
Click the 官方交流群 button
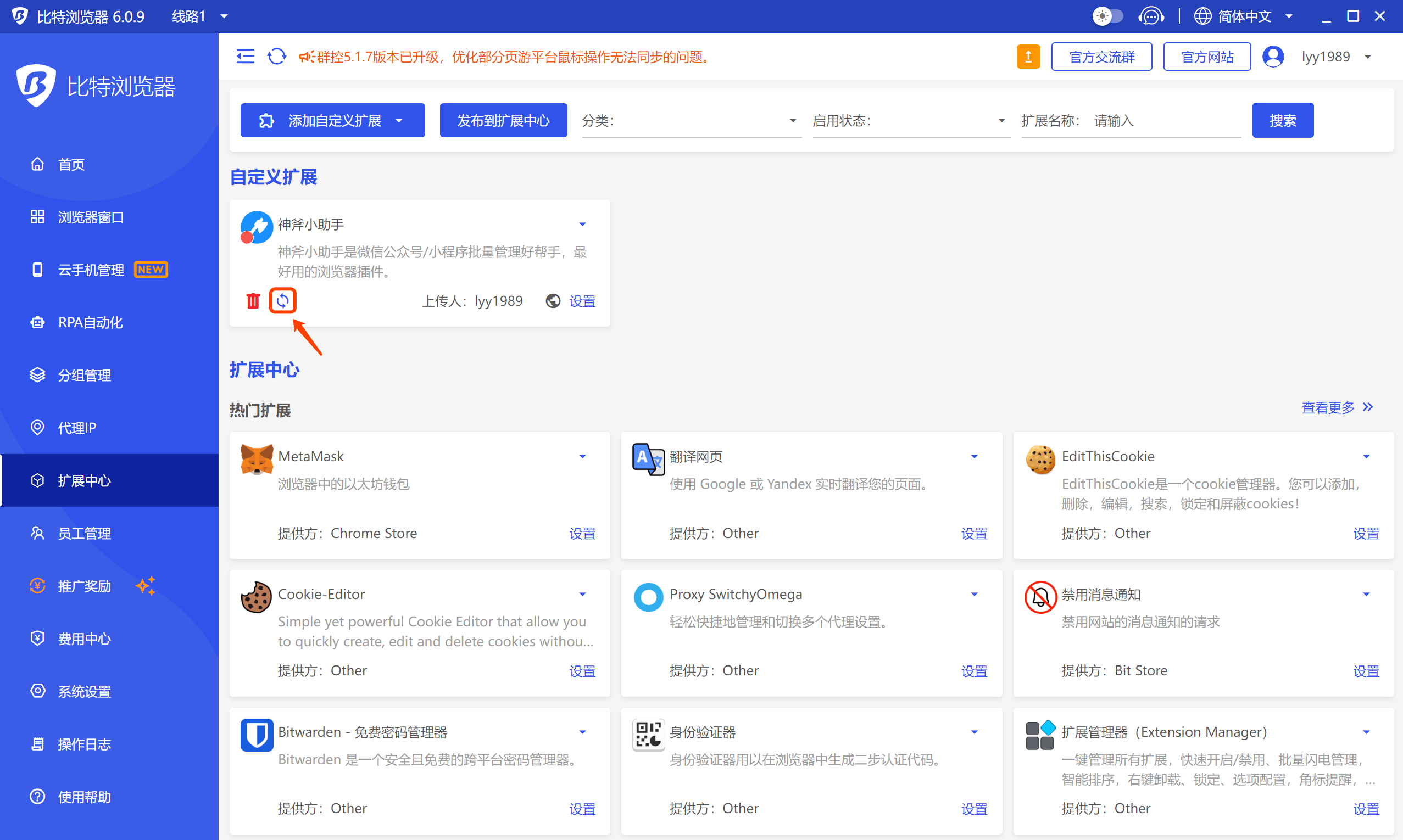[1101, 57]
